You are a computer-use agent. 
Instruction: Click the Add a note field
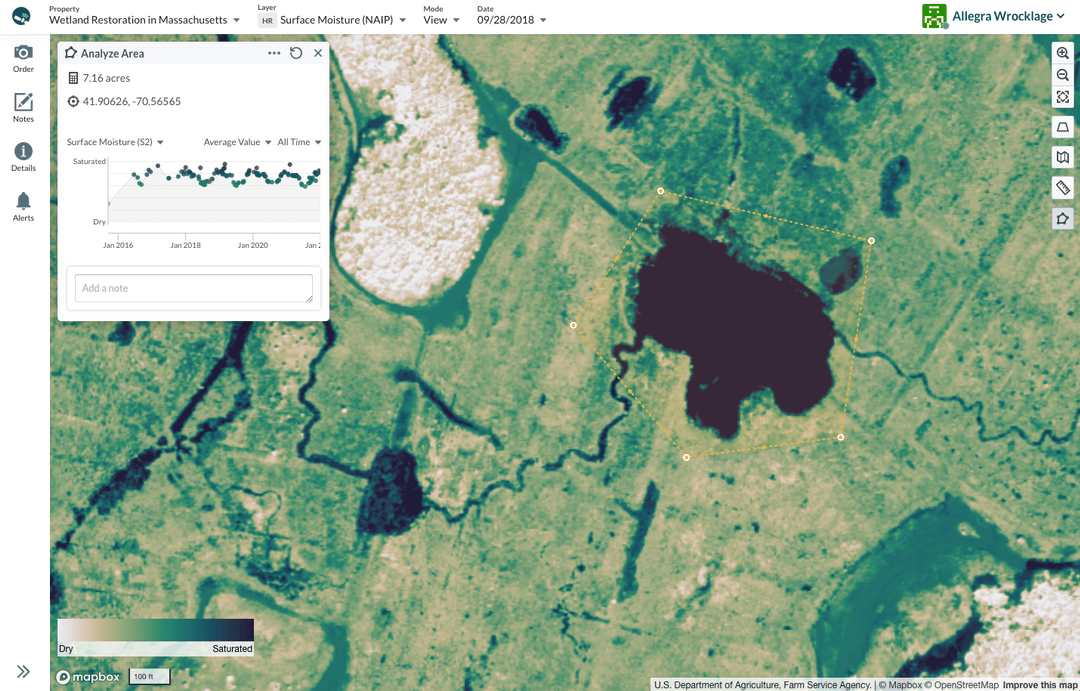(x=194, y=288)
